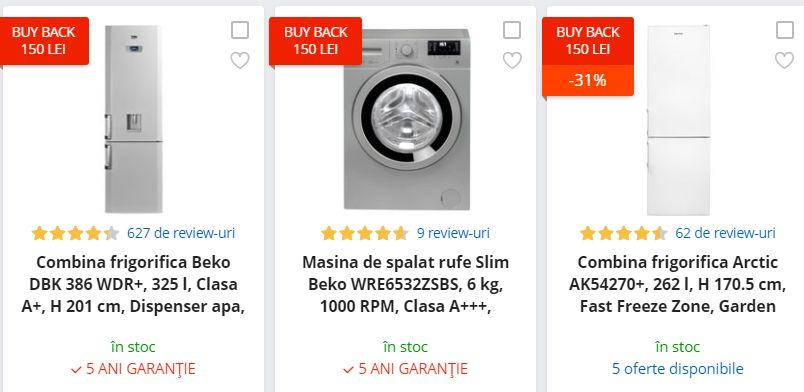Click the star rating of Beko fridge
804x392 pixels.
pos(75,233)
